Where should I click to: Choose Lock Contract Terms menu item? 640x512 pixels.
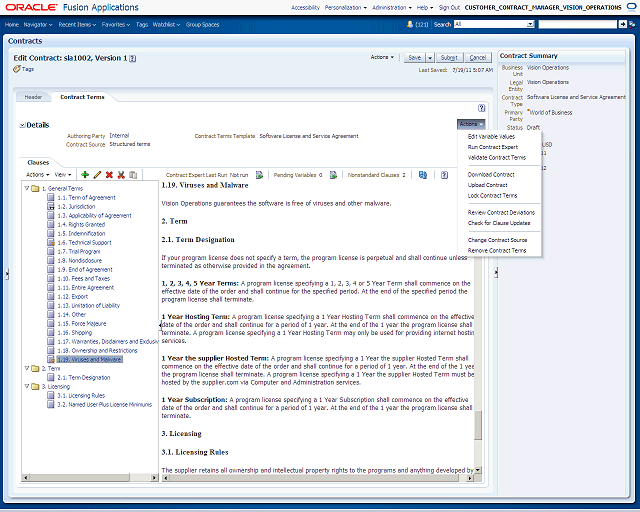point(492,196)
